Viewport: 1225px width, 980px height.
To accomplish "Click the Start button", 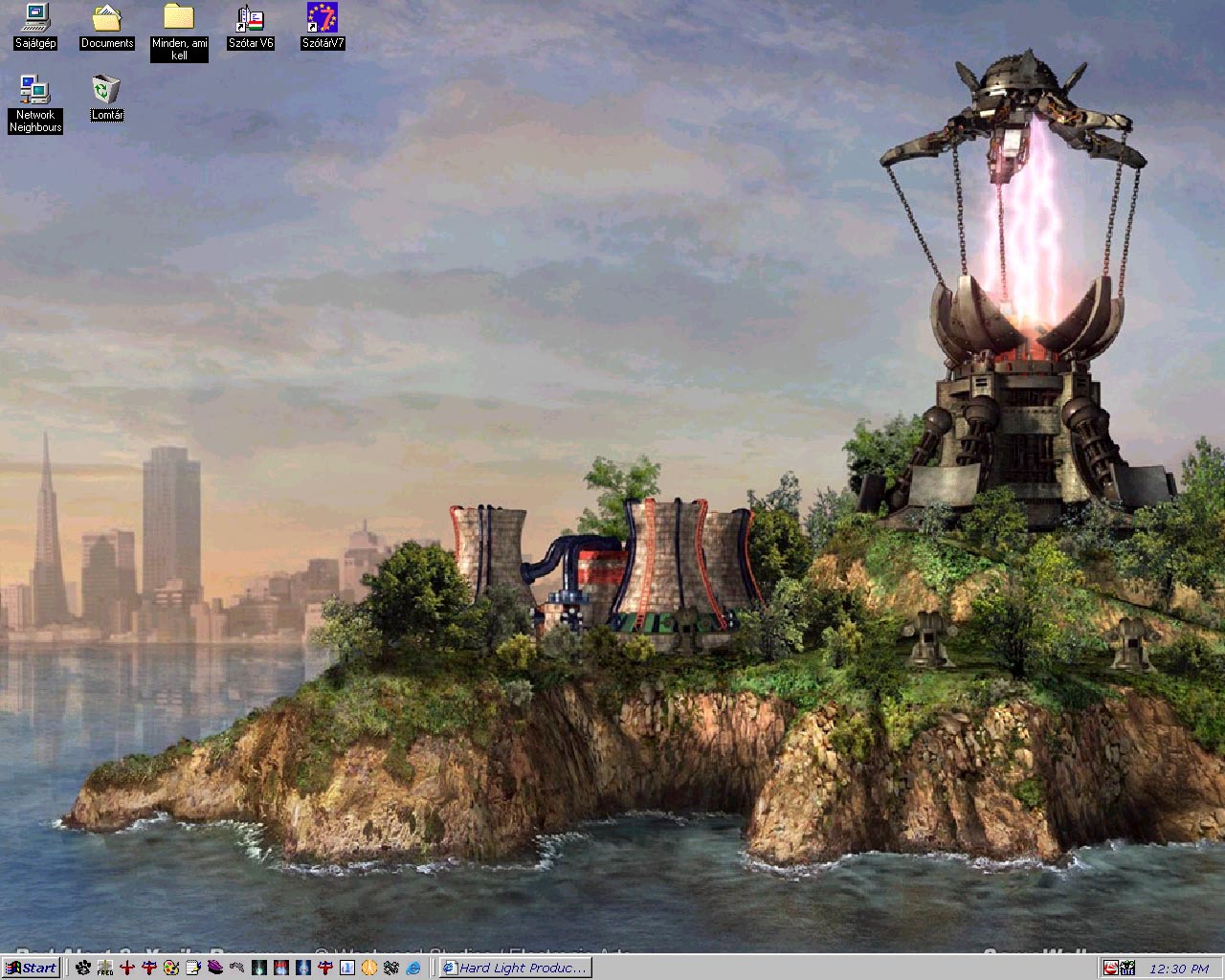I will pos(32,968).
